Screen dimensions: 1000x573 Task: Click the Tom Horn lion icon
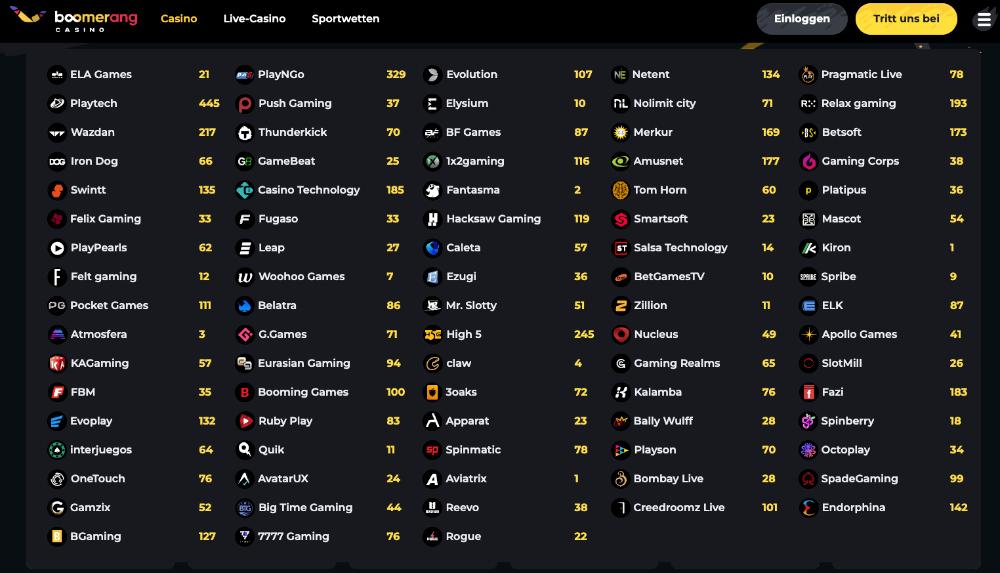620,190
